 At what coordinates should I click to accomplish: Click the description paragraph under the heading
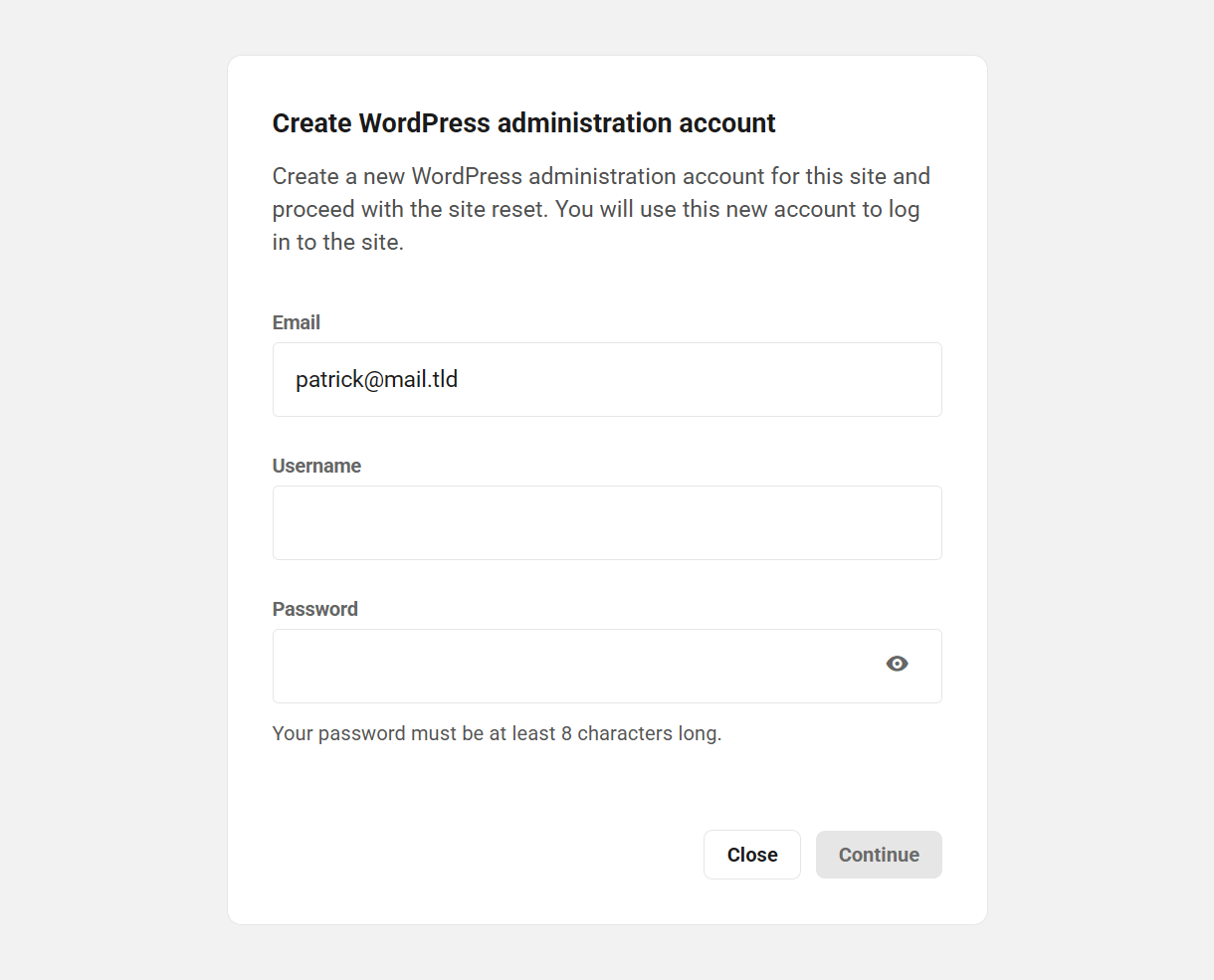(x=601, y=209)
